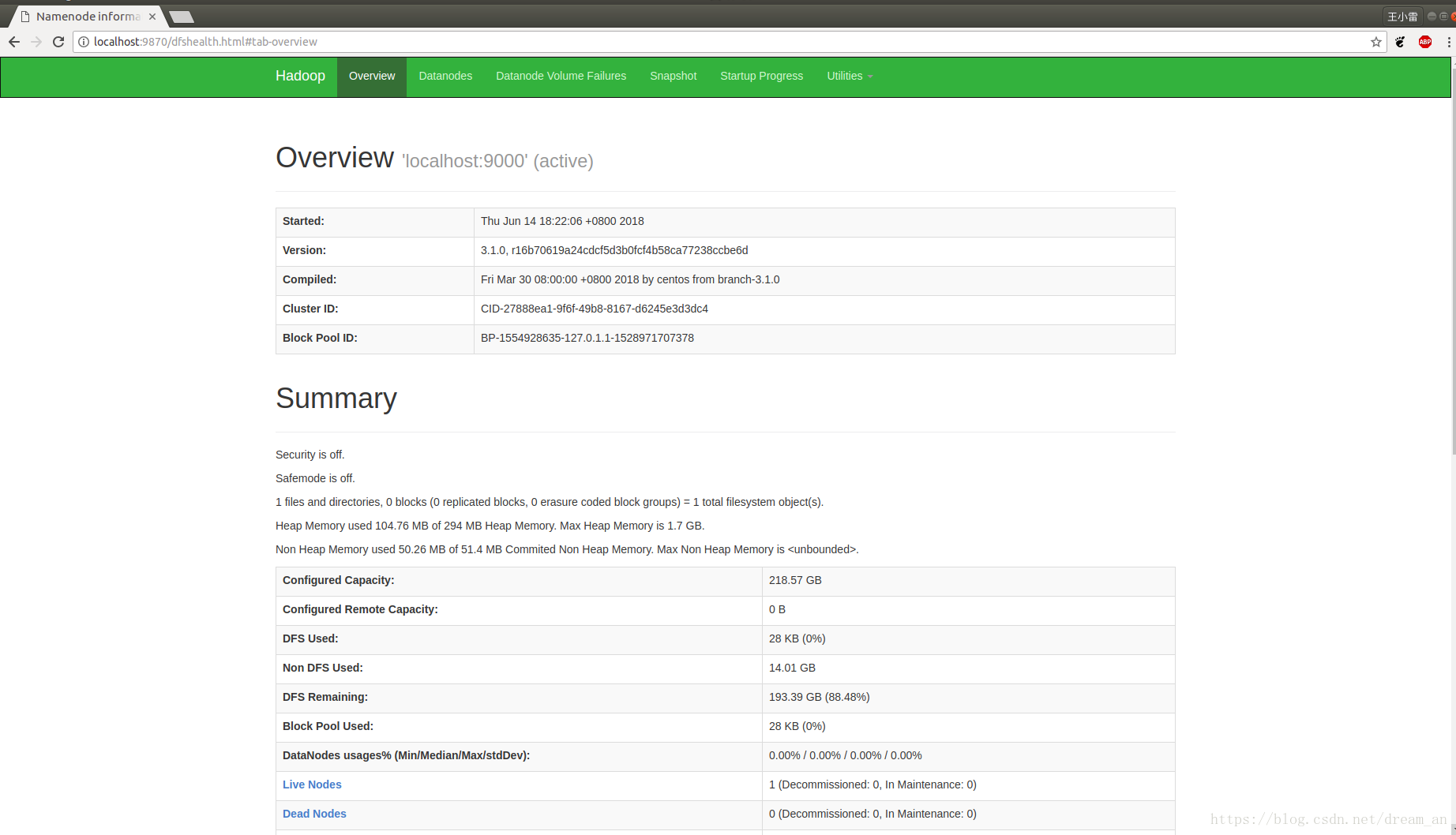Close the Namenode information tab
Image resolution: width=1456 pixels, height=835 pixels.
[x=152, y=17]
